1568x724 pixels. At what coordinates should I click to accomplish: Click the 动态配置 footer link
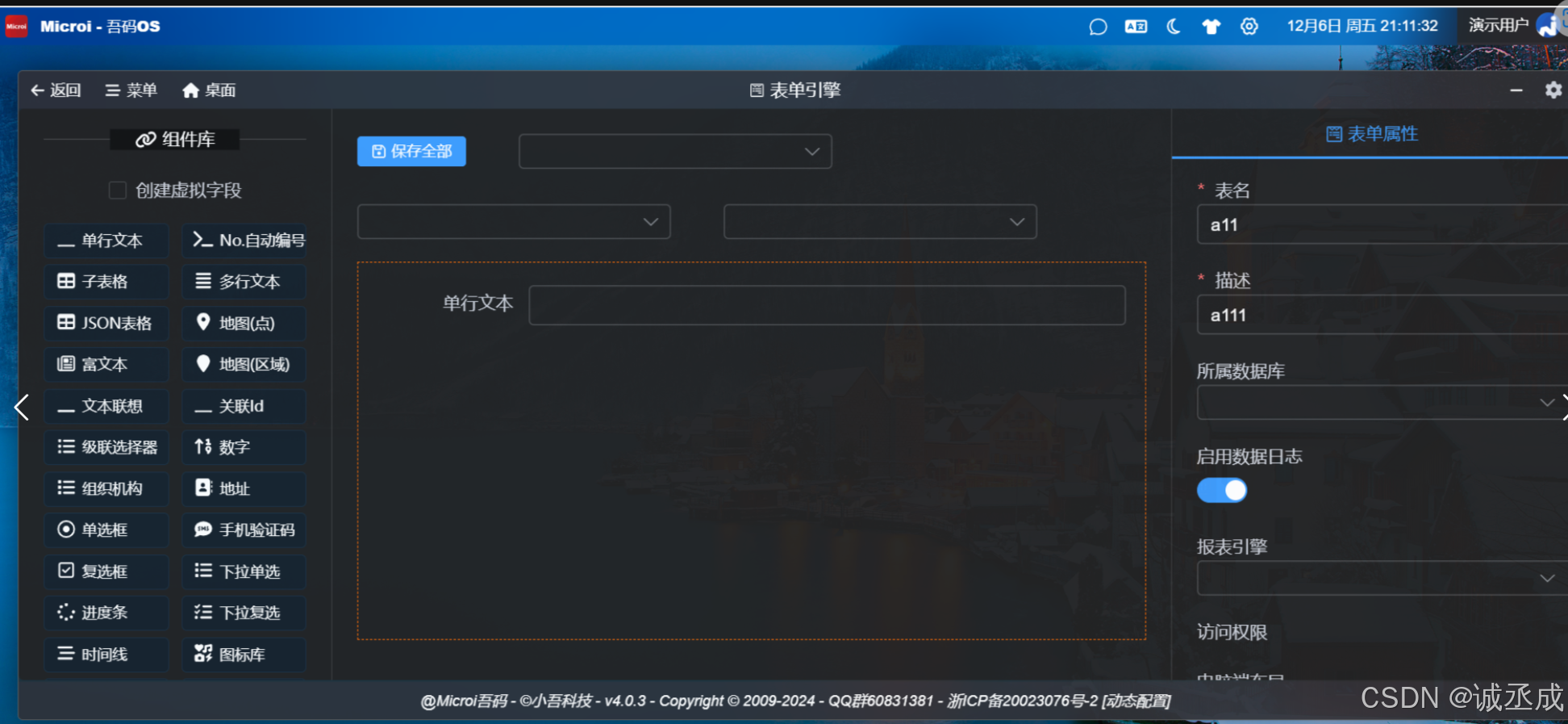tap(1136, 701)
